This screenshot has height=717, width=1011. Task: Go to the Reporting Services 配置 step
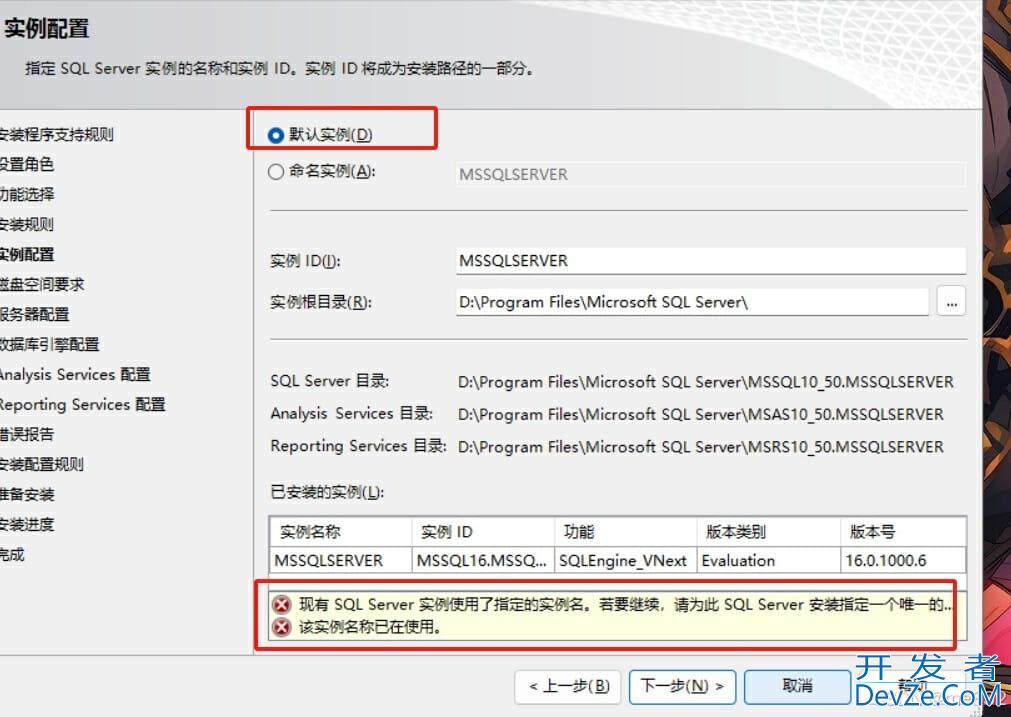70,404
